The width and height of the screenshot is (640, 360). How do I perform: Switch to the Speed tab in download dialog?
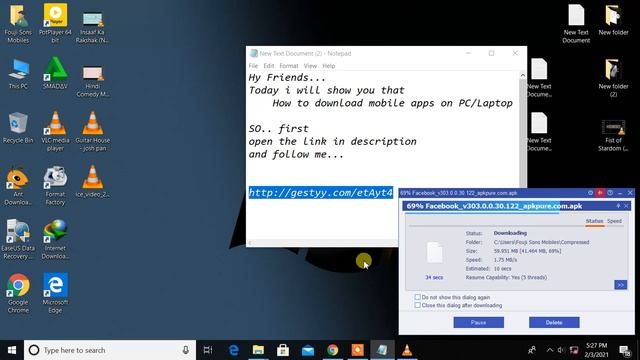614,221
